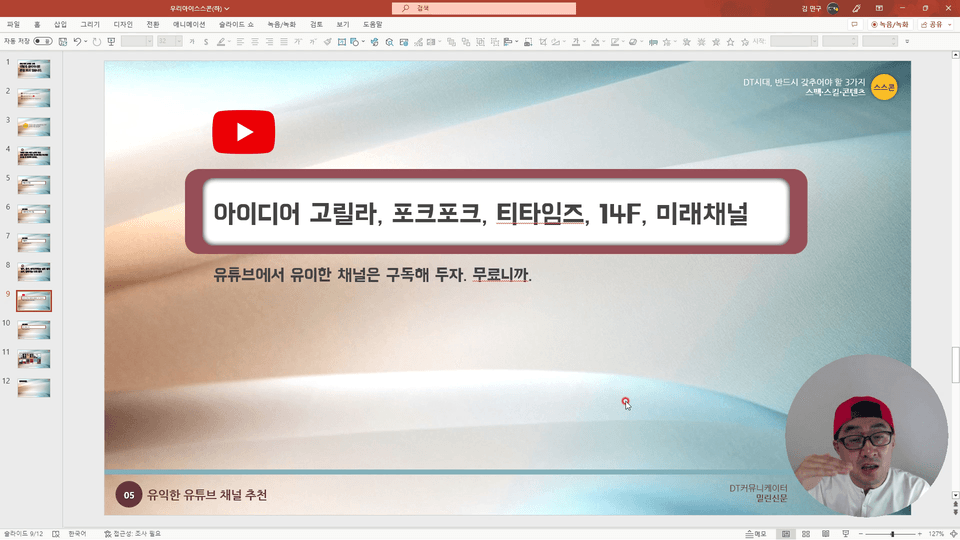Click the ribbon display options icon
Viewport: 960px width, 540px height.
tap(879, 8)
